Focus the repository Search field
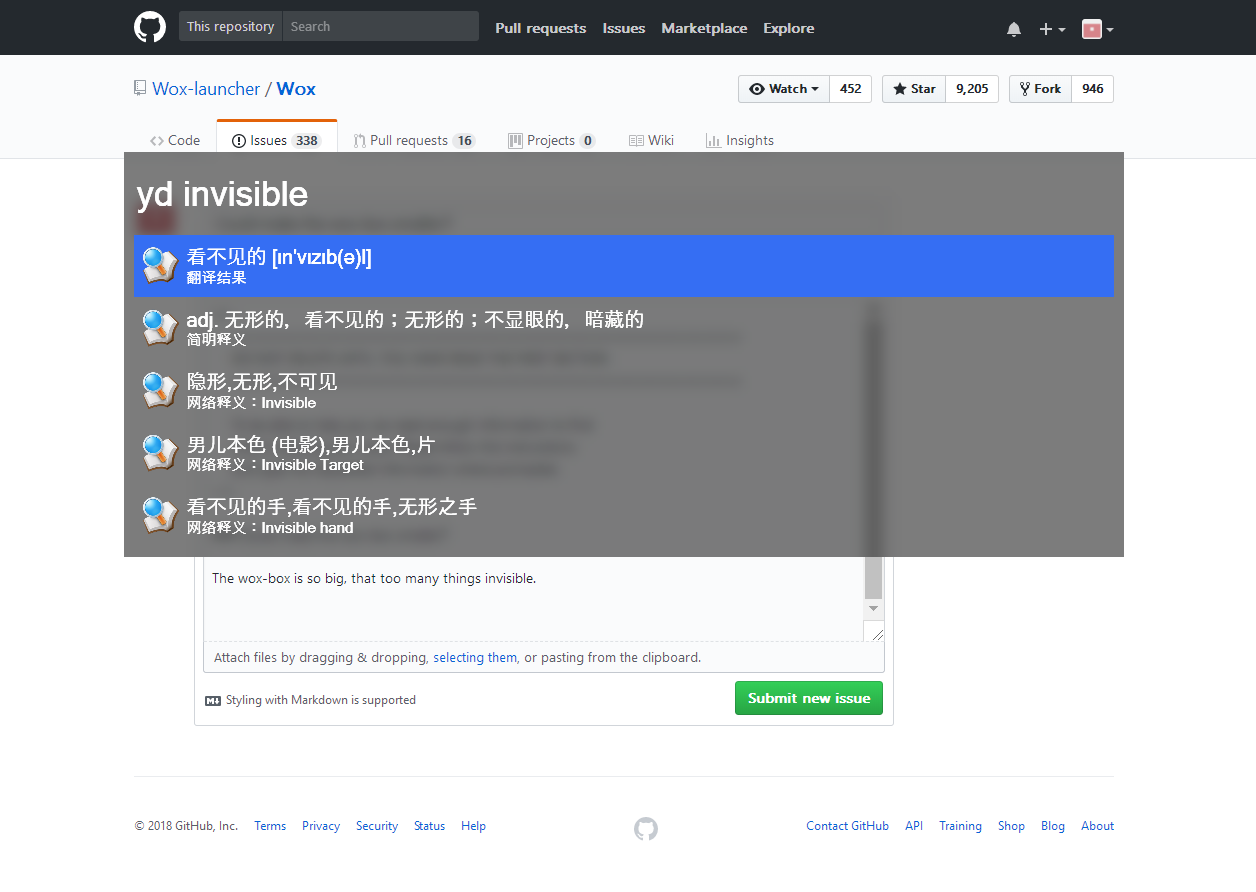Viewport: 1256px width, 892px height. (380, 27)
